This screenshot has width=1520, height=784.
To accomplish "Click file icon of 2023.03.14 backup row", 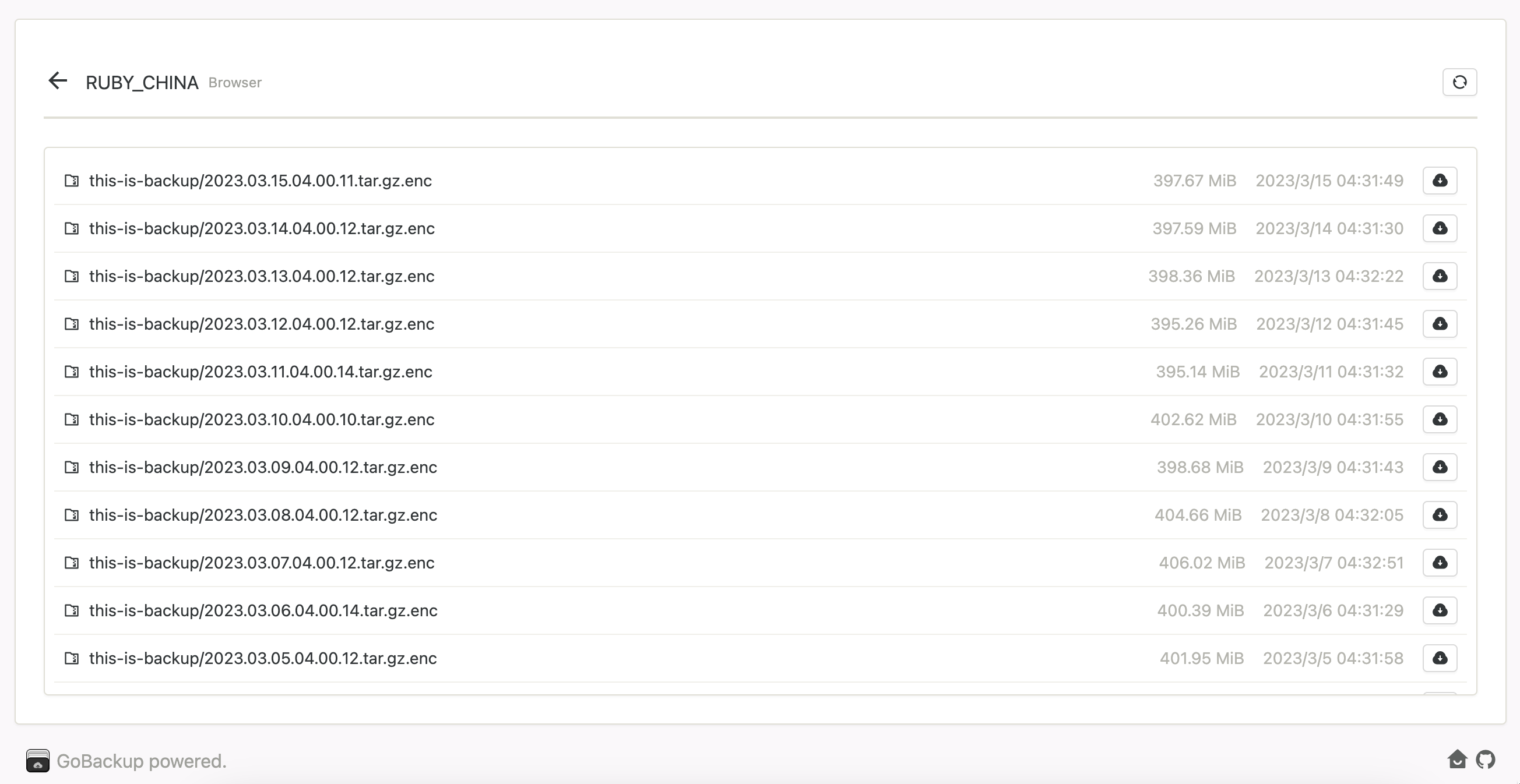I will [x=72, y=228].
